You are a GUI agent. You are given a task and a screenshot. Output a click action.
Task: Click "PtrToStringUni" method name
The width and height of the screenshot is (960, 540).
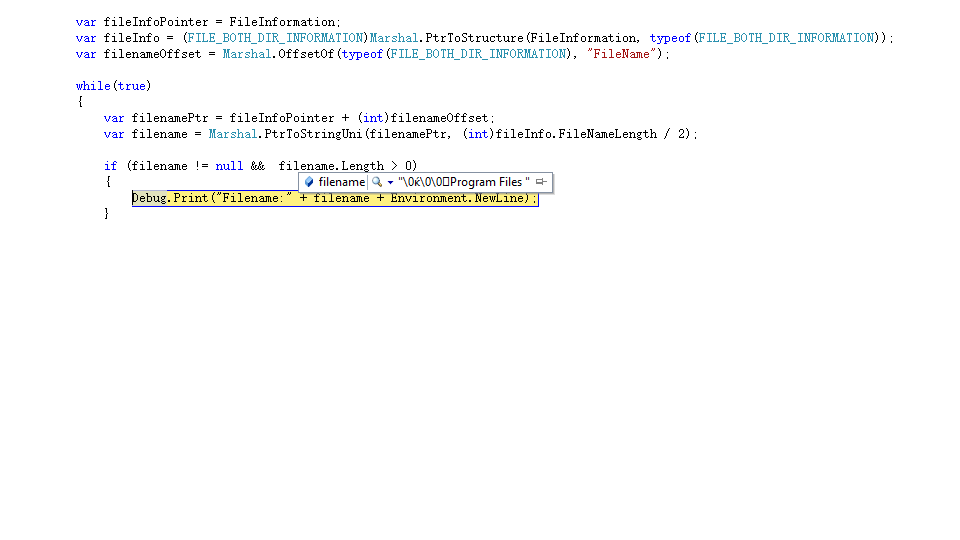click(x=313, y=134)
